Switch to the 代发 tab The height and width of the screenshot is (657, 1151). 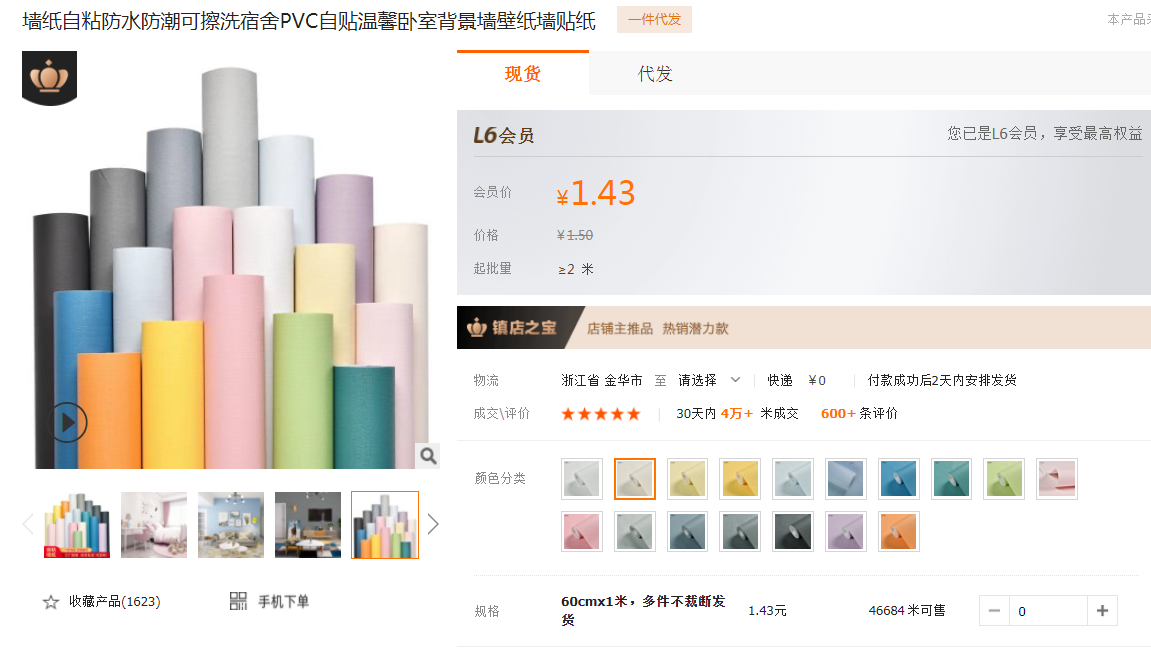(x=655, y=74)
